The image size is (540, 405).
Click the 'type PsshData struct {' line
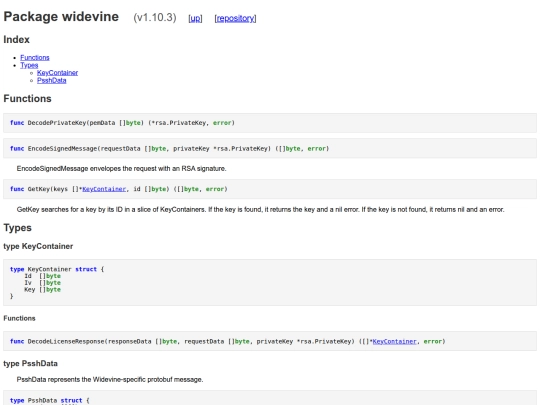click(x=50, y=401)
